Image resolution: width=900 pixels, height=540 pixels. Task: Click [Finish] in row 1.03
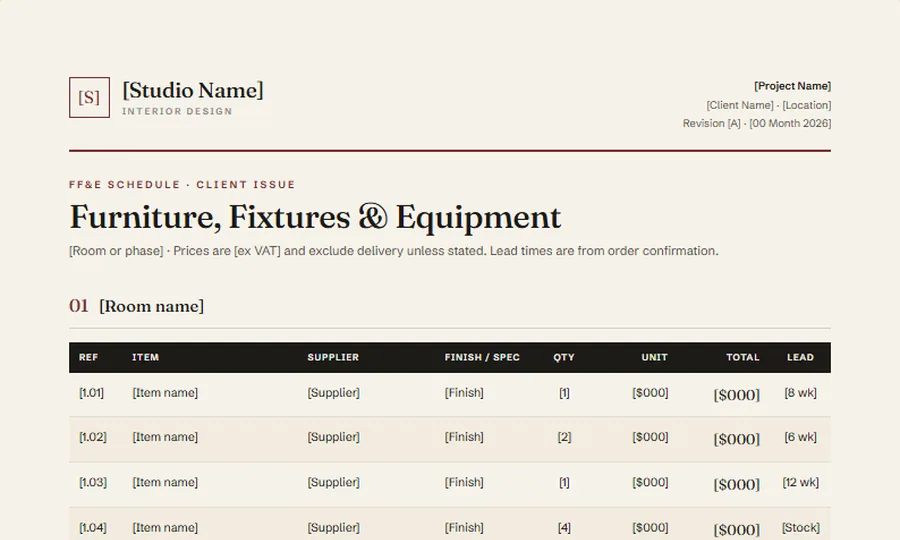click(464, 483)
